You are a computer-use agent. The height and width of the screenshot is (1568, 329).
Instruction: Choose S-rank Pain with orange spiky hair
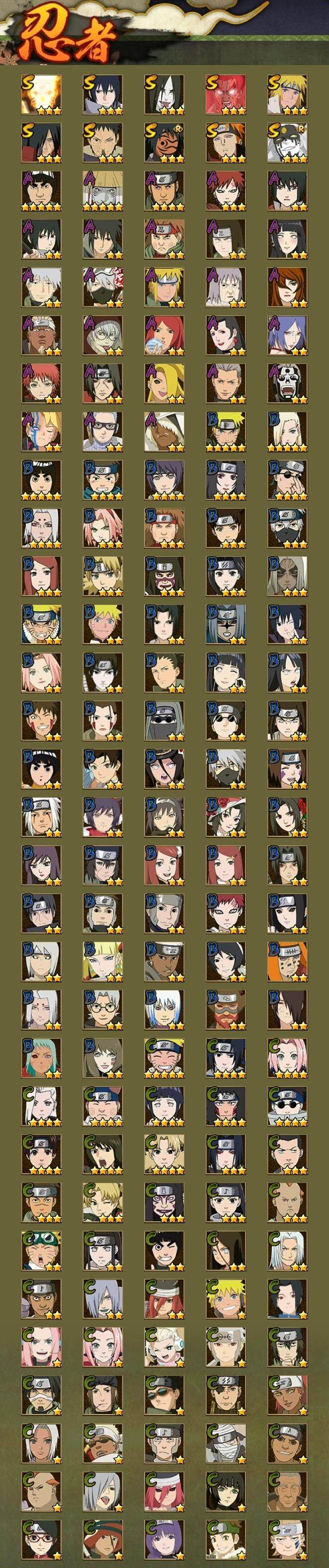point(226,142)
